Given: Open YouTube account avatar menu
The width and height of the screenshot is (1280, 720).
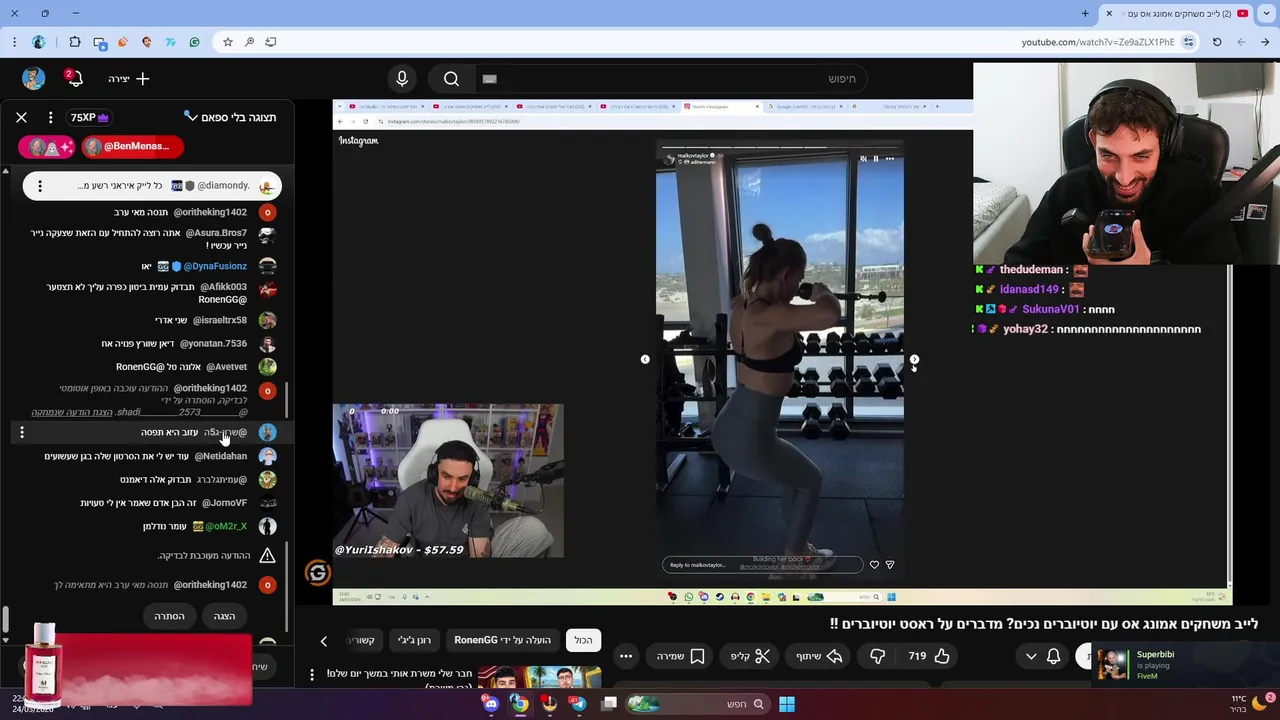Looking at the screenshot, I should (x=34, y=78).
